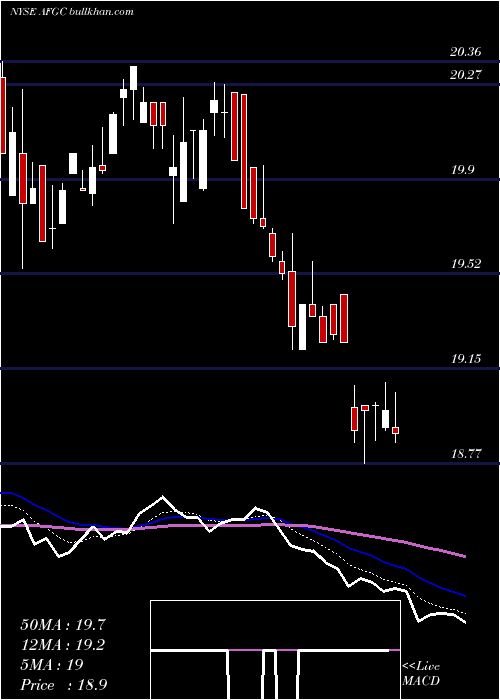Click the 19.52 price level label

[x=466, y=263]
